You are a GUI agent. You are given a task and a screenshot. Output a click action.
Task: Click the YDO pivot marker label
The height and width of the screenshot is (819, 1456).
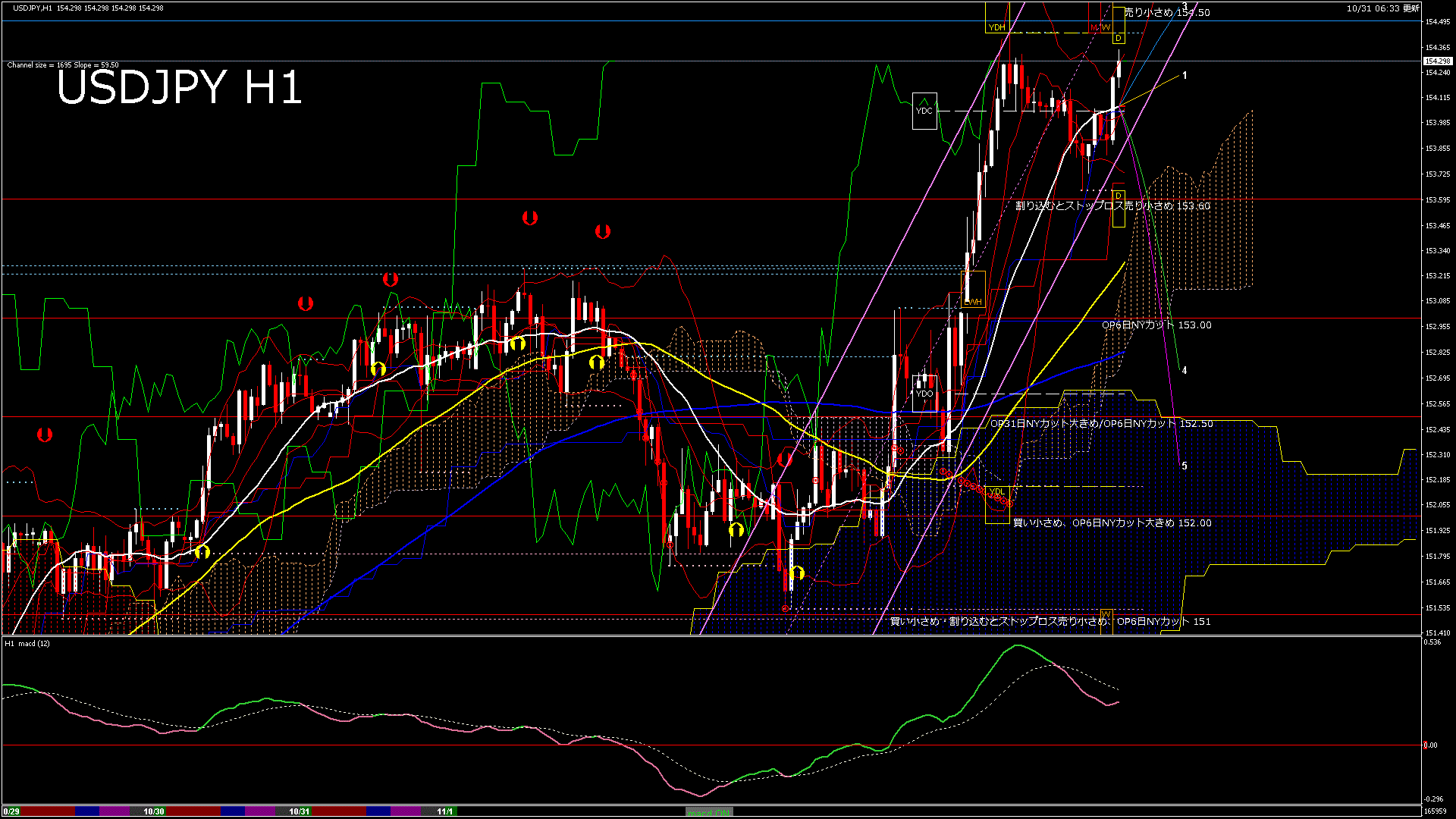(x=924, y=394)
